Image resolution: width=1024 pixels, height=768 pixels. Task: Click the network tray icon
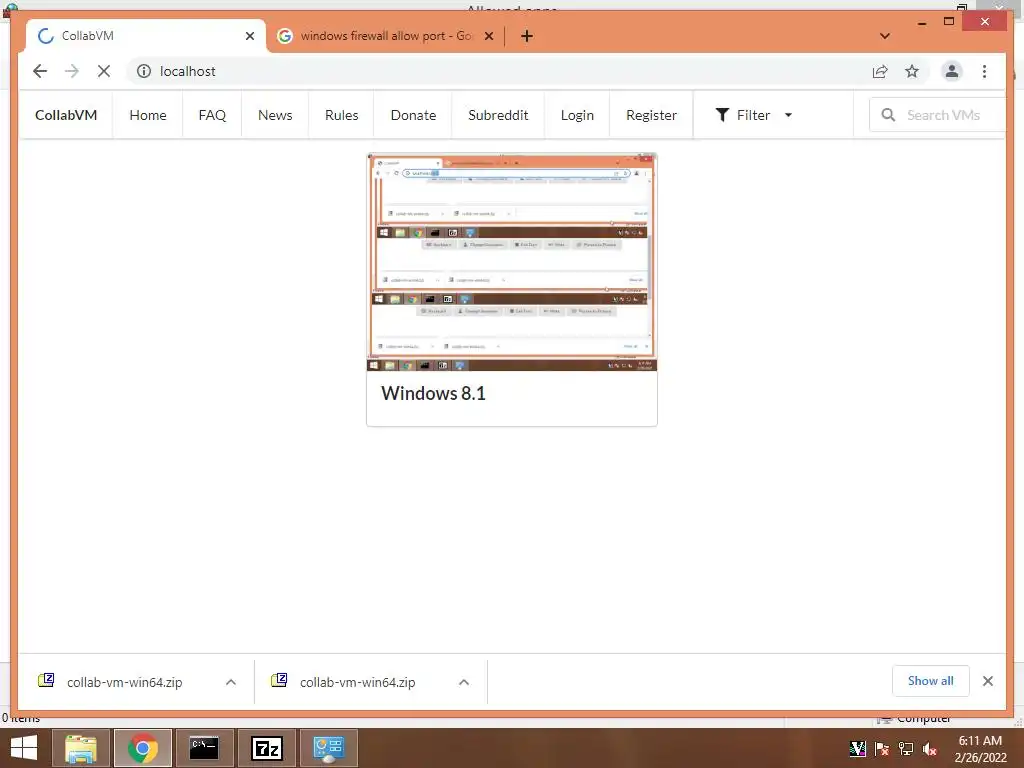906,749
